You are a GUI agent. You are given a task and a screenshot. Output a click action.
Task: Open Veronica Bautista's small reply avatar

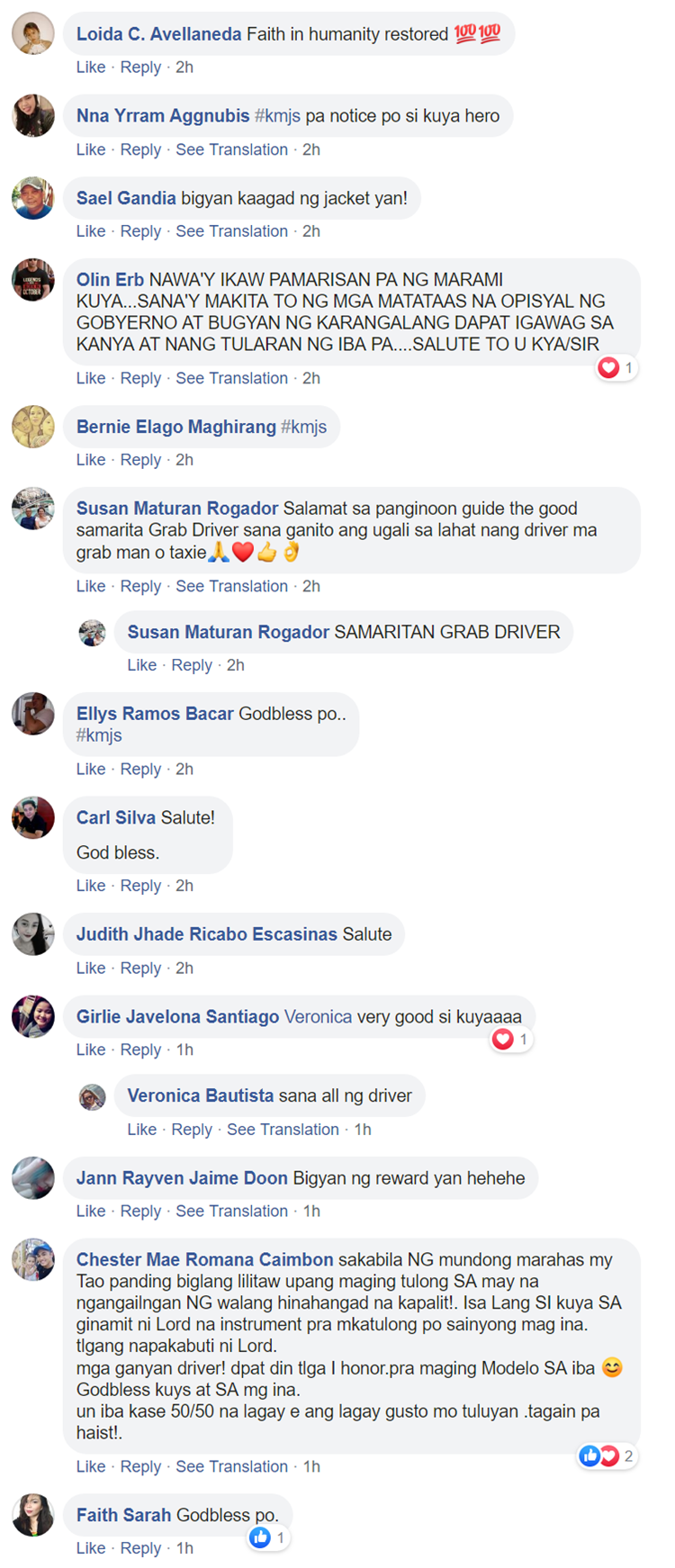(x=93, y=1096)
